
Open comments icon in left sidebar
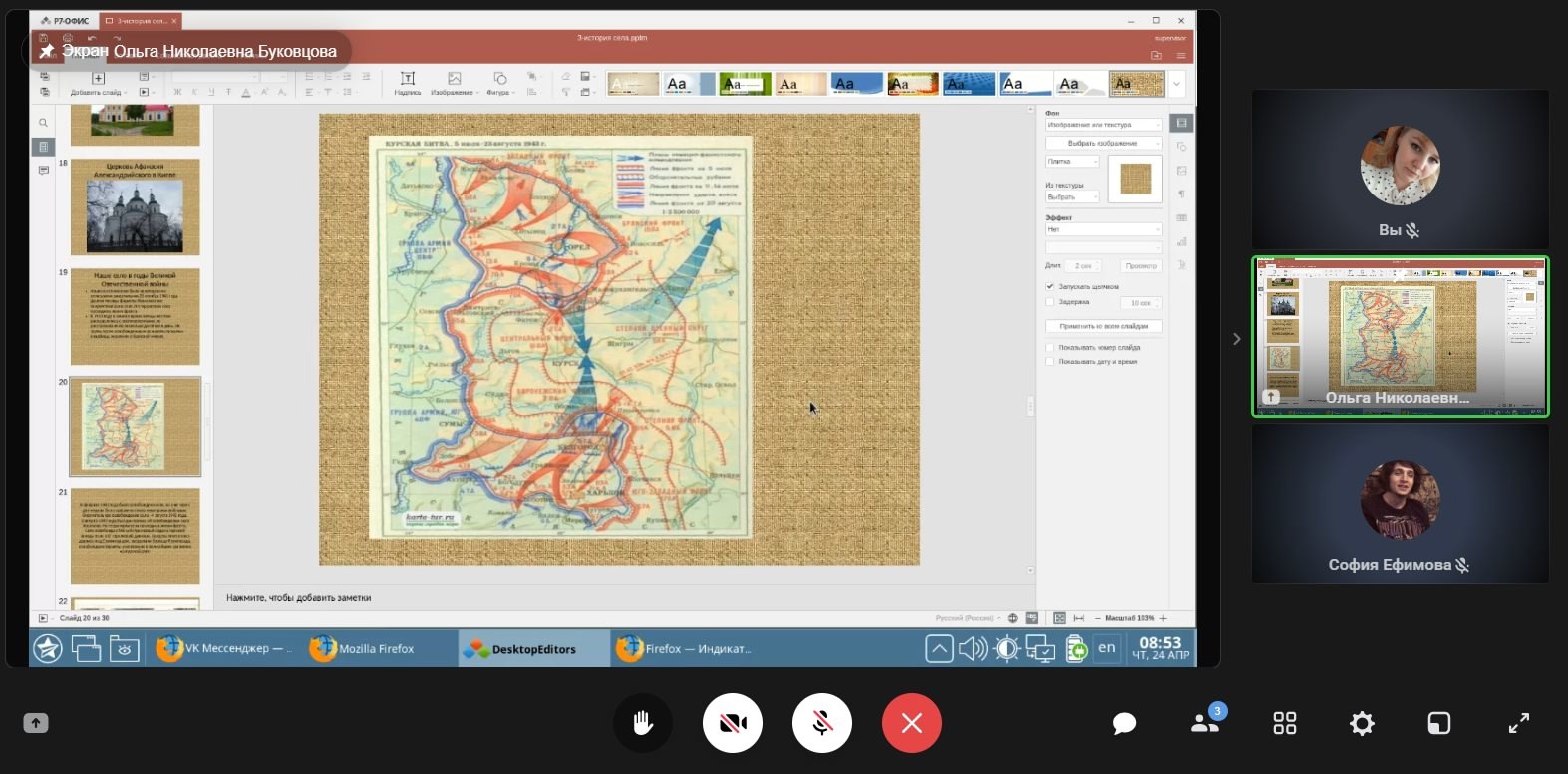click(43, 171)
